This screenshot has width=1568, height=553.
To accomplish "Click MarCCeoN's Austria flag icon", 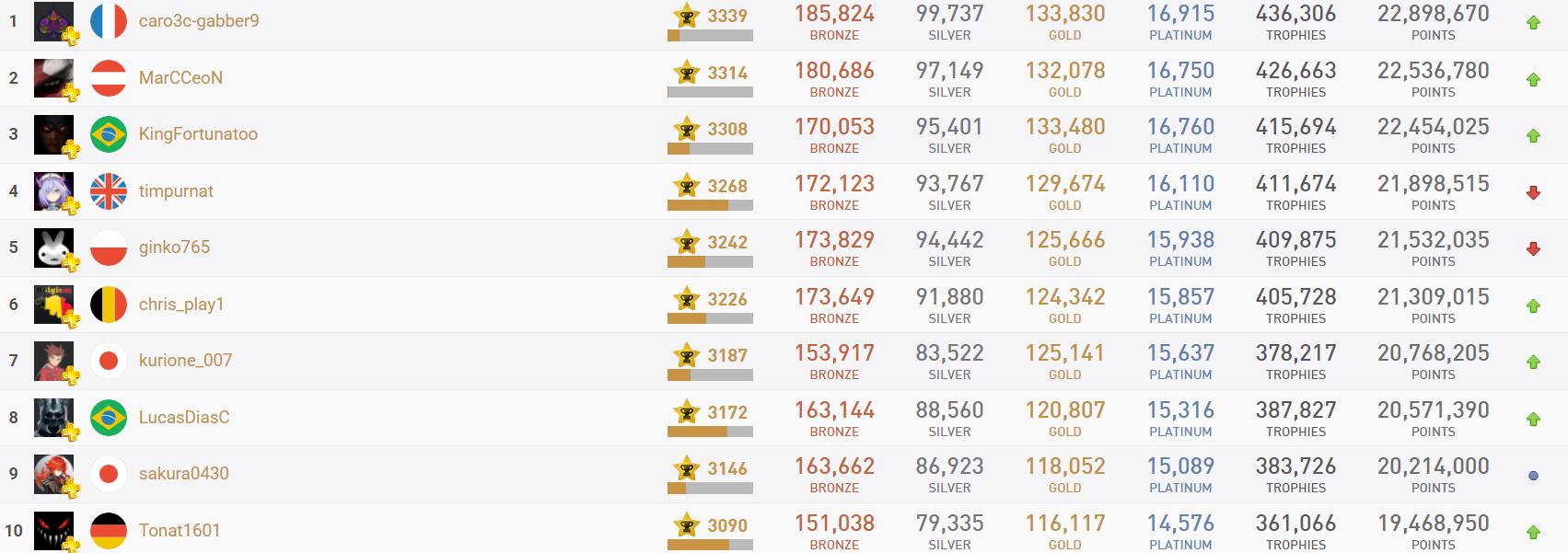I will click(109, 78).
